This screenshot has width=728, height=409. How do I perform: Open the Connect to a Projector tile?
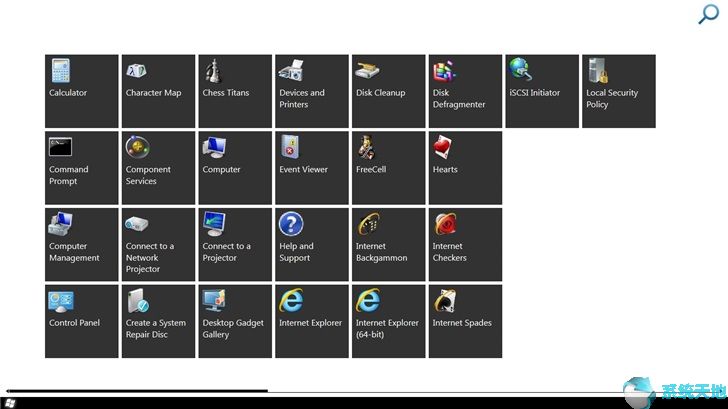click(235, 244)
